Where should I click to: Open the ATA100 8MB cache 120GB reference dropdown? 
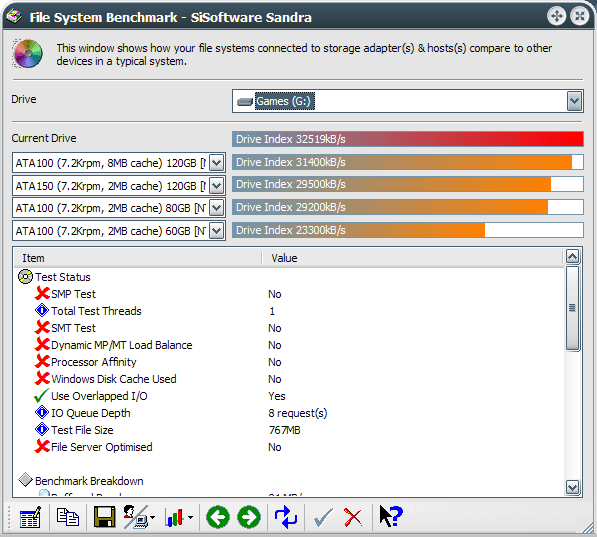point(217,163)
